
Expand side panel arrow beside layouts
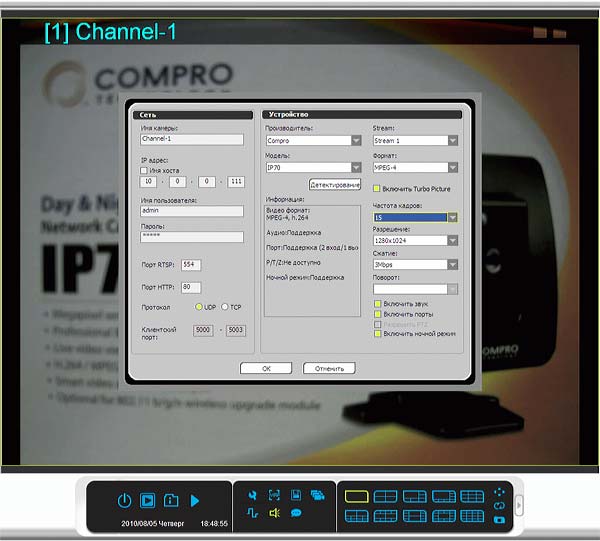click(x=519, y=505)
